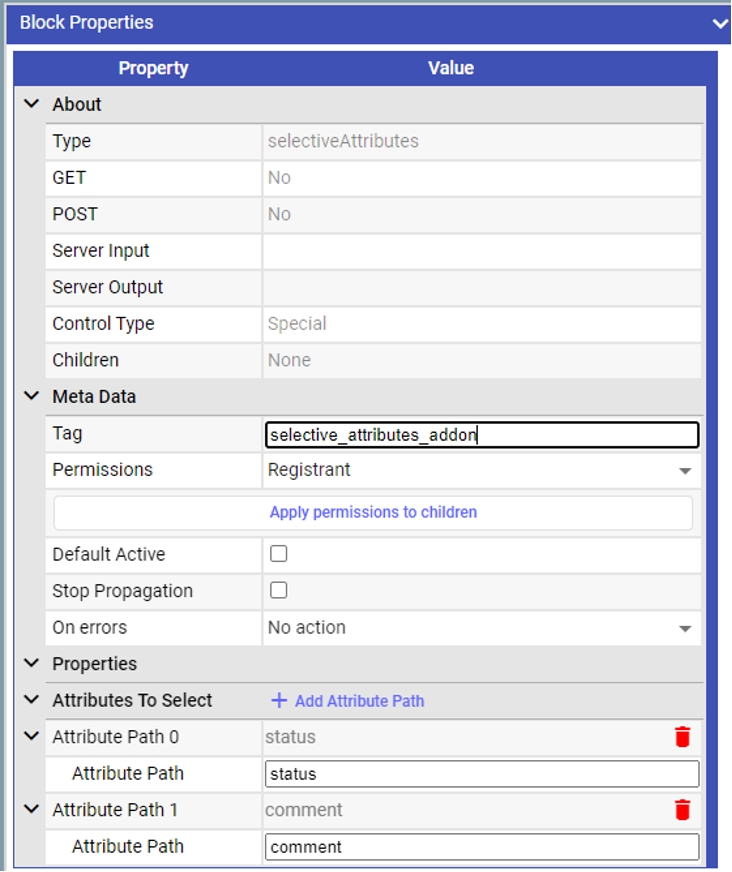Screen dimensions: 732x872
Task: Delete Attribute Path 1 with trash icon
Action: pos(682,810)
